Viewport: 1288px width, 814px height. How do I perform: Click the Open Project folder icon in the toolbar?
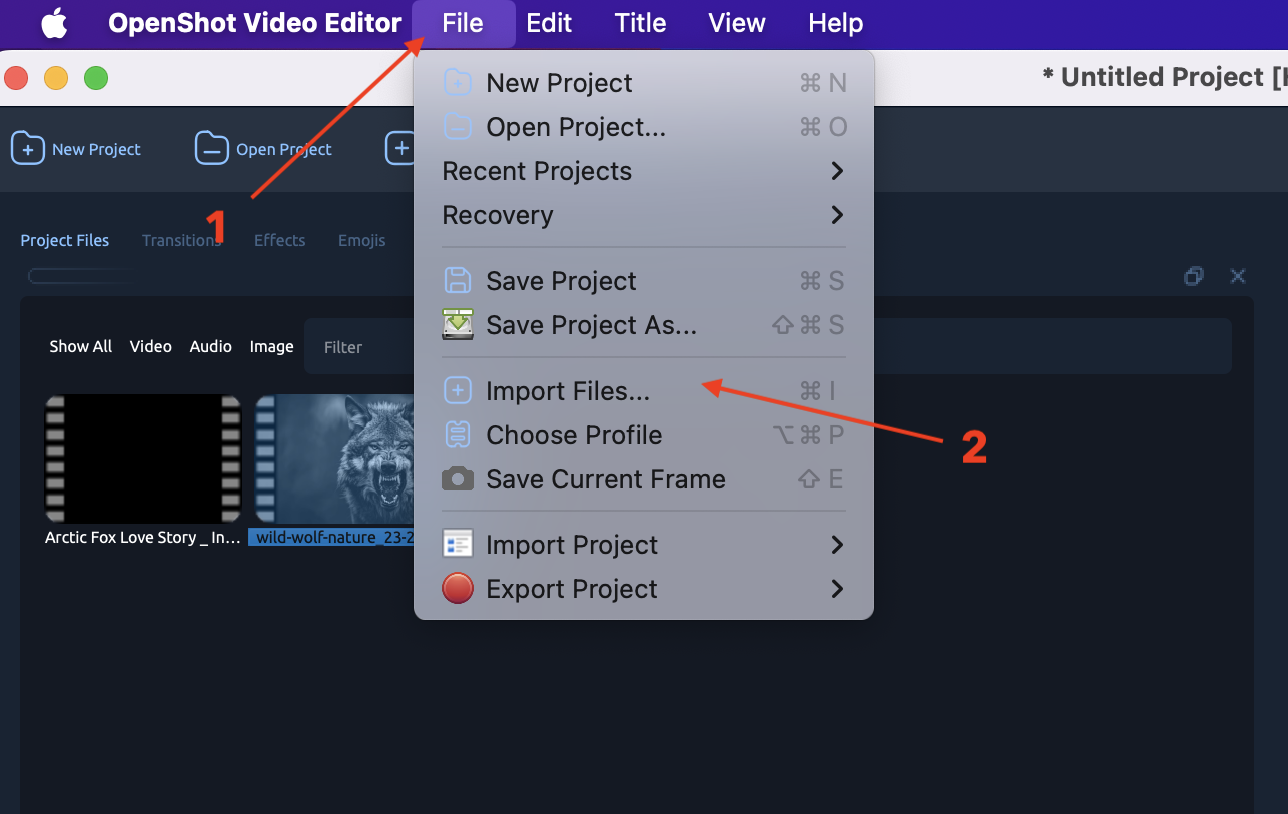[x=211, y=148]
